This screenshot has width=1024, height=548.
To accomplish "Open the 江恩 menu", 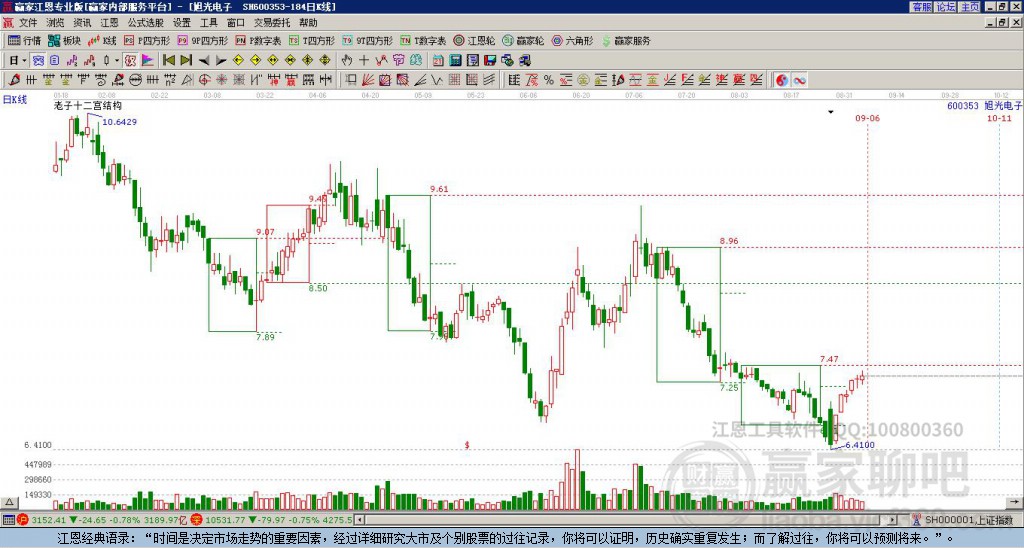I will pyautogui.click(x=109, y=23).
